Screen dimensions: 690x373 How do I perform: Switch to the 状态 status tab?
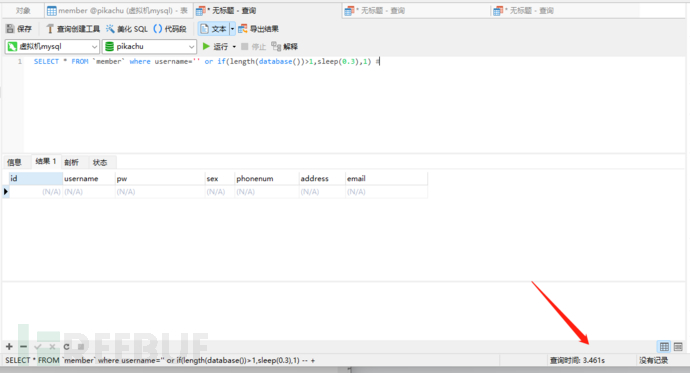point(100,162)
